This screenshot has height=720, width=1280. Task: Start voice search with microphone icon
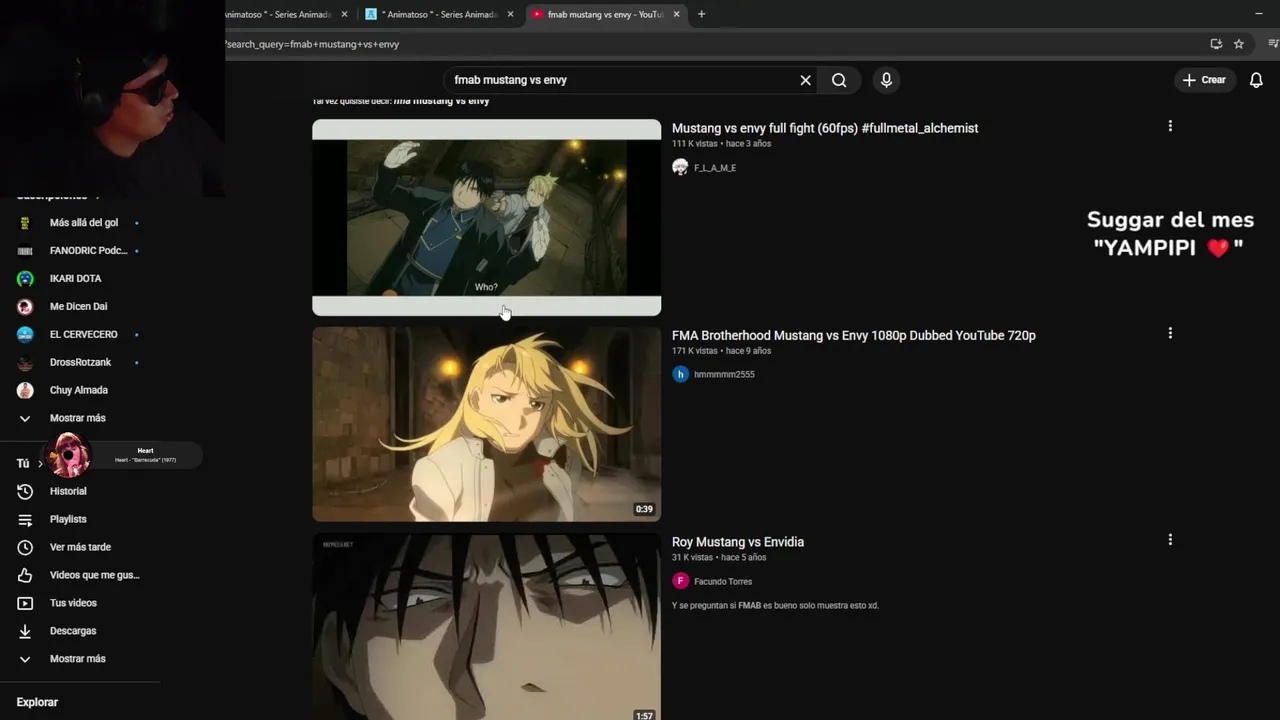886,80
